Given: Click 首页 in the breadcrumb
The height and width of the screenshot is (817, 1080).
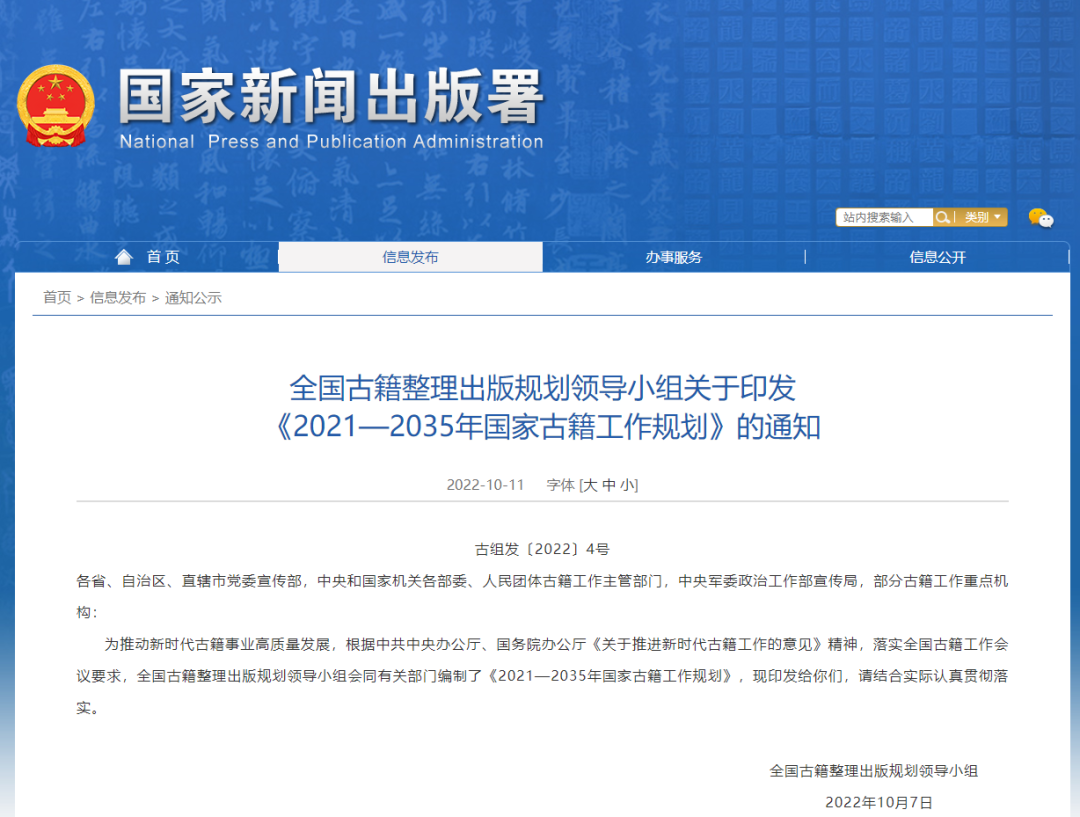Looking at the screenshot, I should [57, 297].
